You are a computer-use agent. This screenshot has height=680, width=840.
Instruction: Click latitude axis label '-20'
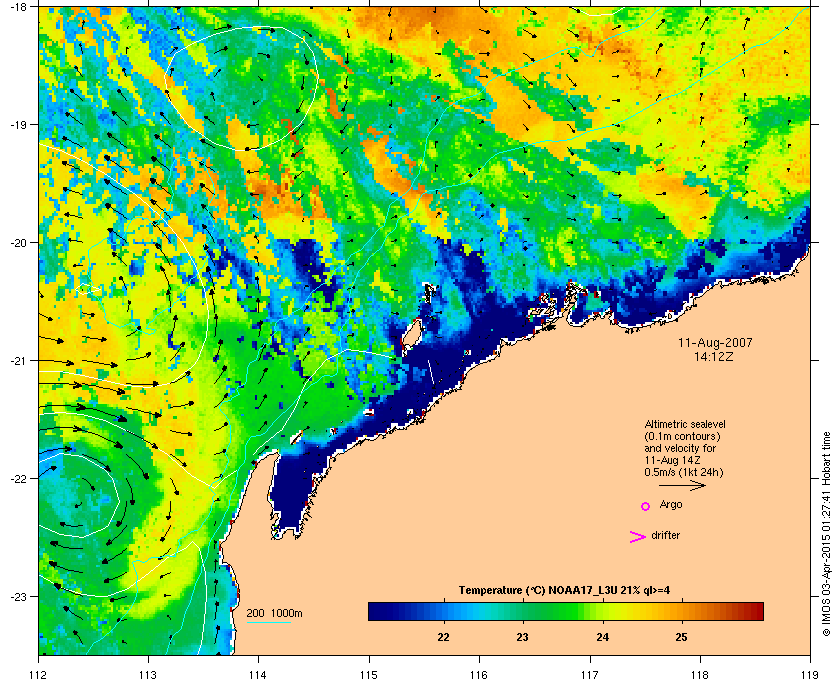[x=19, y=243]
